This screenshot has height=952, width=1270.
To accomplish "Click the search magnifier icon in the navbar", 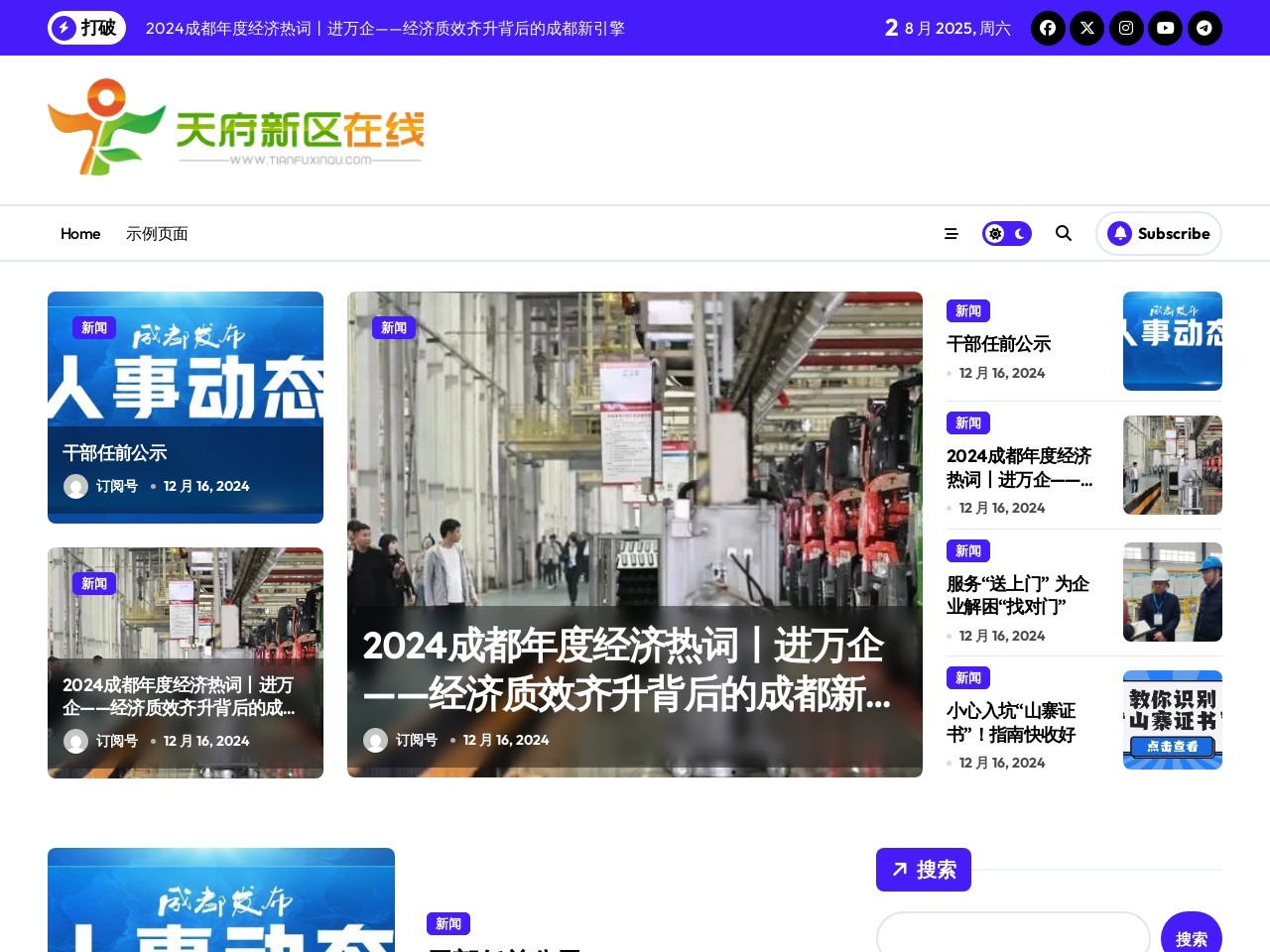I will (x=1063, y=233).
